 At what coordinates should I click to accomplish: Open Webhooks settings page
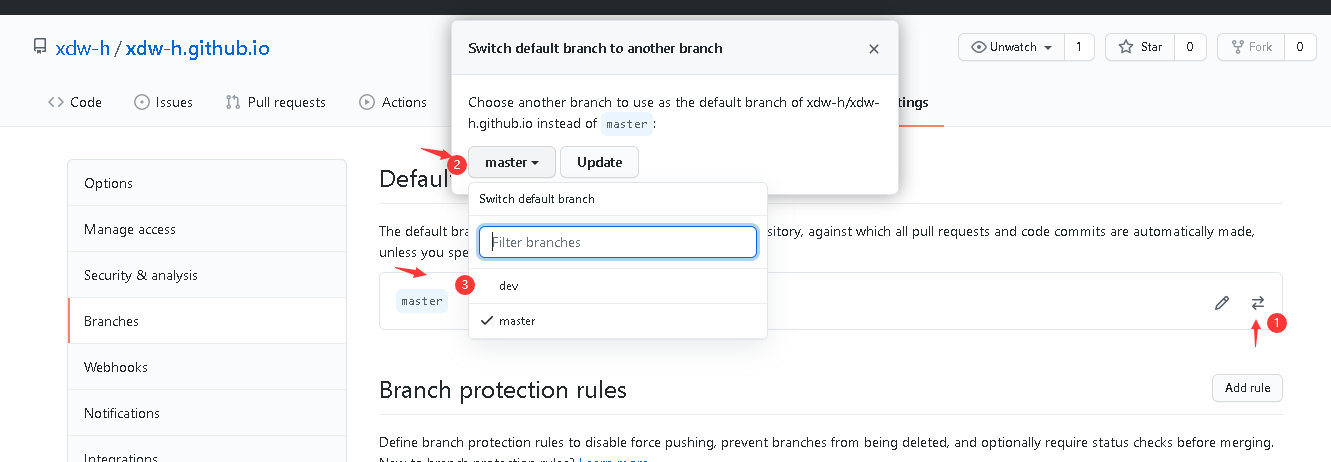pos(115,367)
